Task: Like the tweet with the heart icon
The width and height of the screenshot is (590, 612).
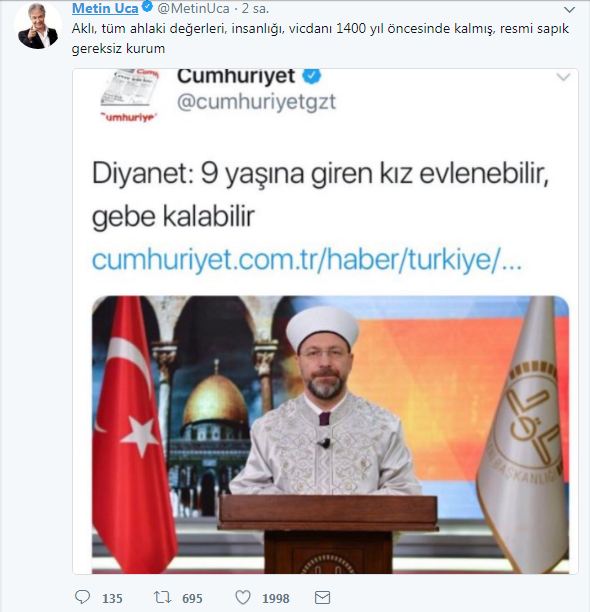Action: click(x=243, y=597)
